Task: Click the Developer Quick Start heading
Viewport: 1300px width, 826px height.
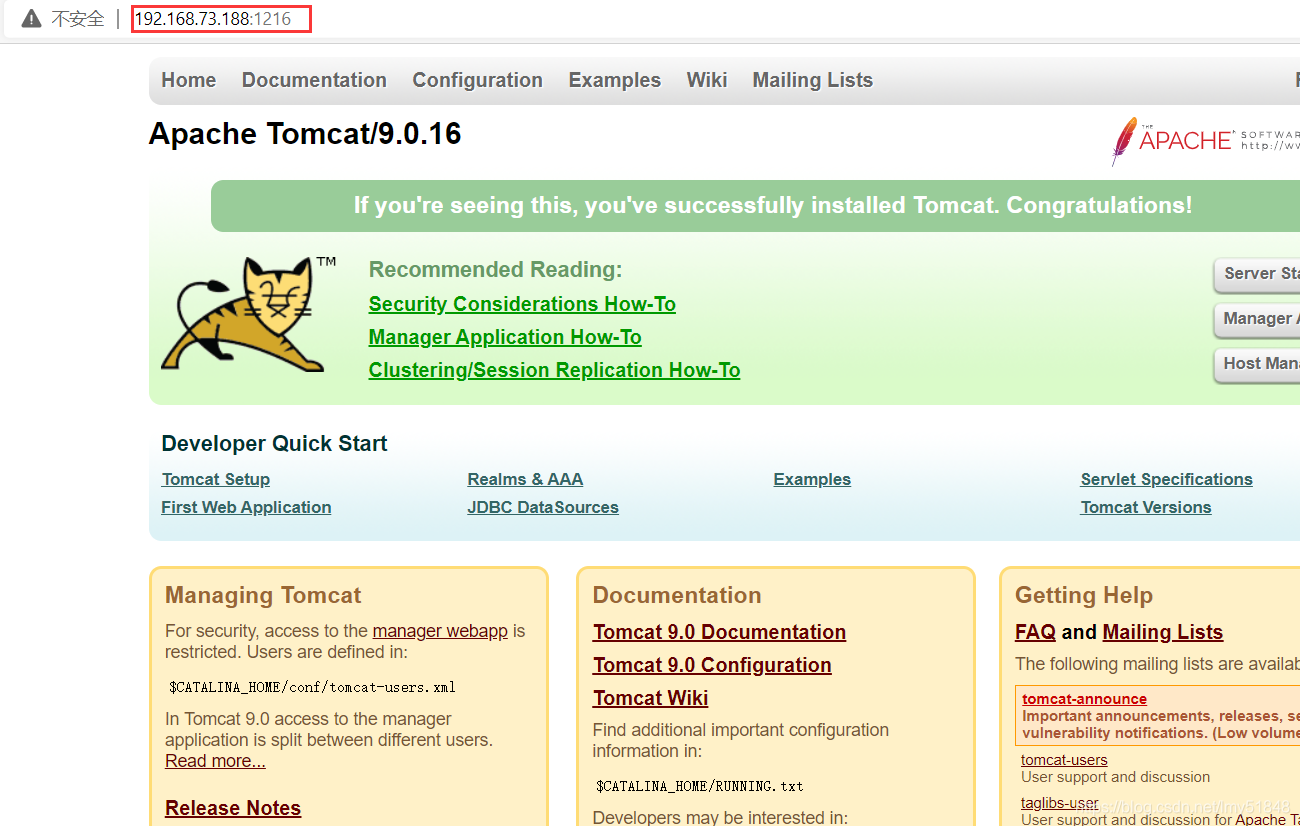Action: pyautogui.click(x=274, y=443)
